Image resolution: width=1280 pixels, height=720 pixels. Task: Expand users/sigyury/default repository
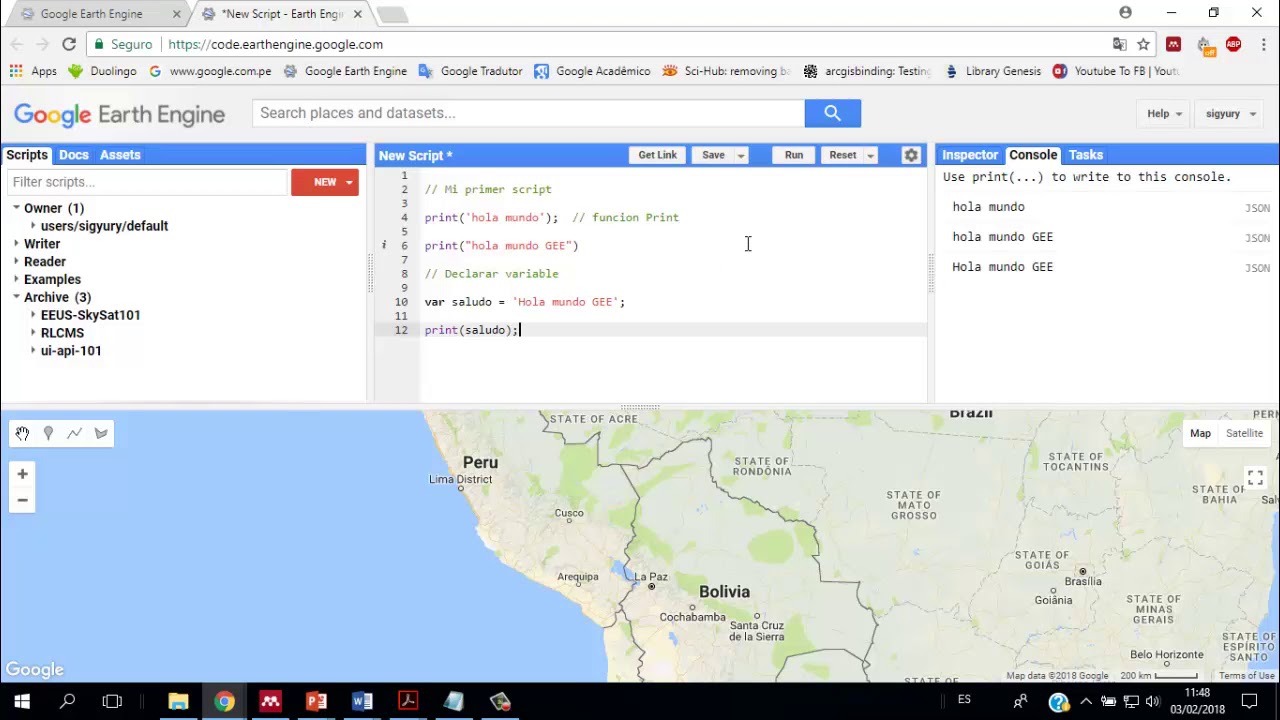point(33,226)
